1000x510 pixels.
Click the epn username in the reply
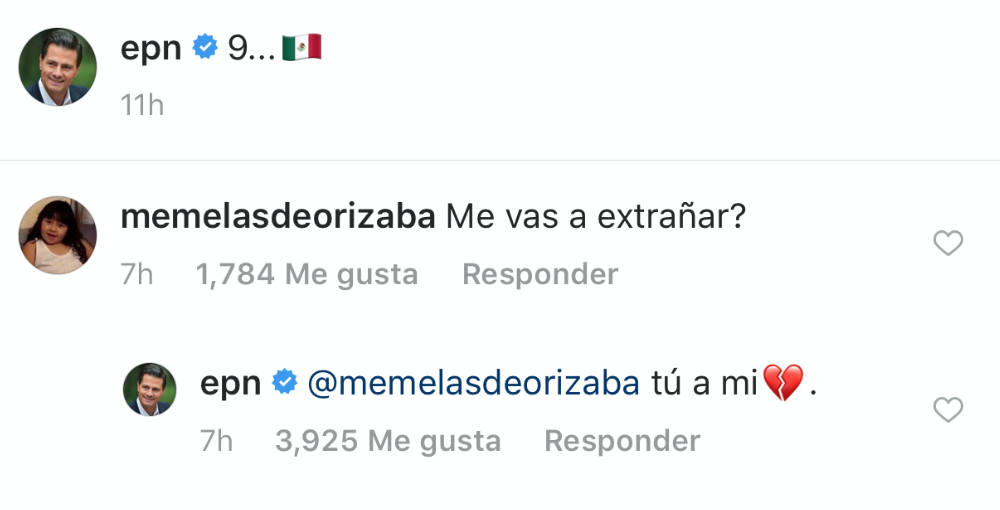click(x=230, y=382)
